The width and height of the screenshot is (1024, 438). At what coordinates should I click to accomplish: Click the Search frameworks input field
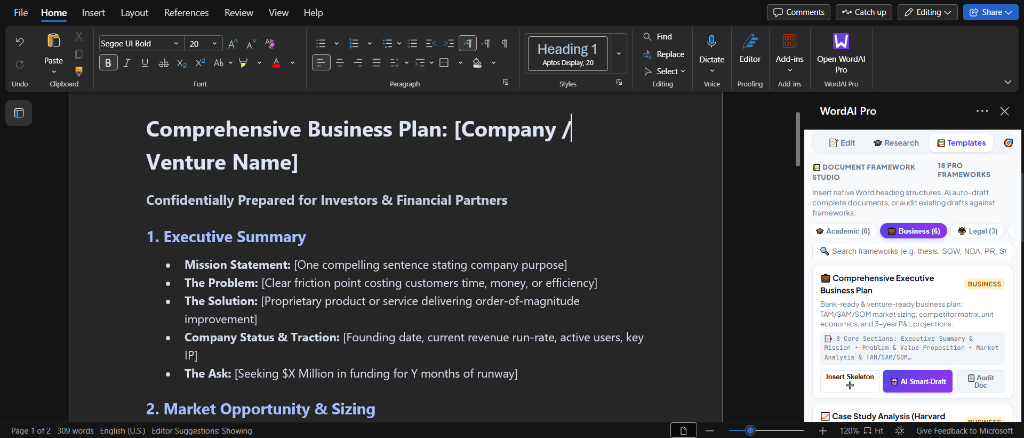(912, 251)
